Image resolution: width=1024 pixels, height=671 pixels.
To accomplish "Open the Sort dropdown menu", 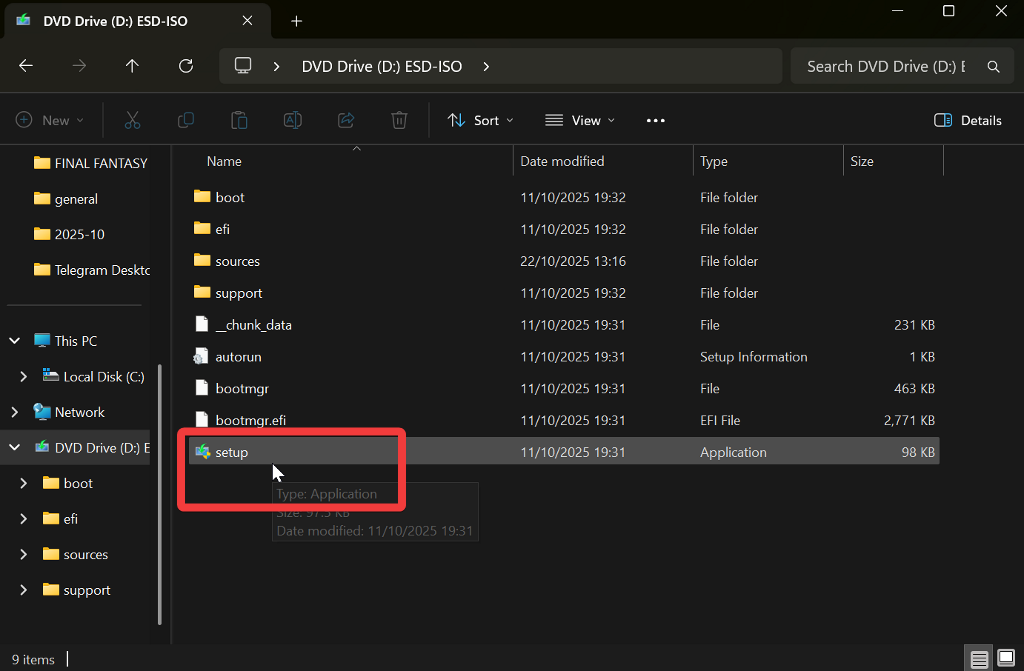I will pos(481,120).
